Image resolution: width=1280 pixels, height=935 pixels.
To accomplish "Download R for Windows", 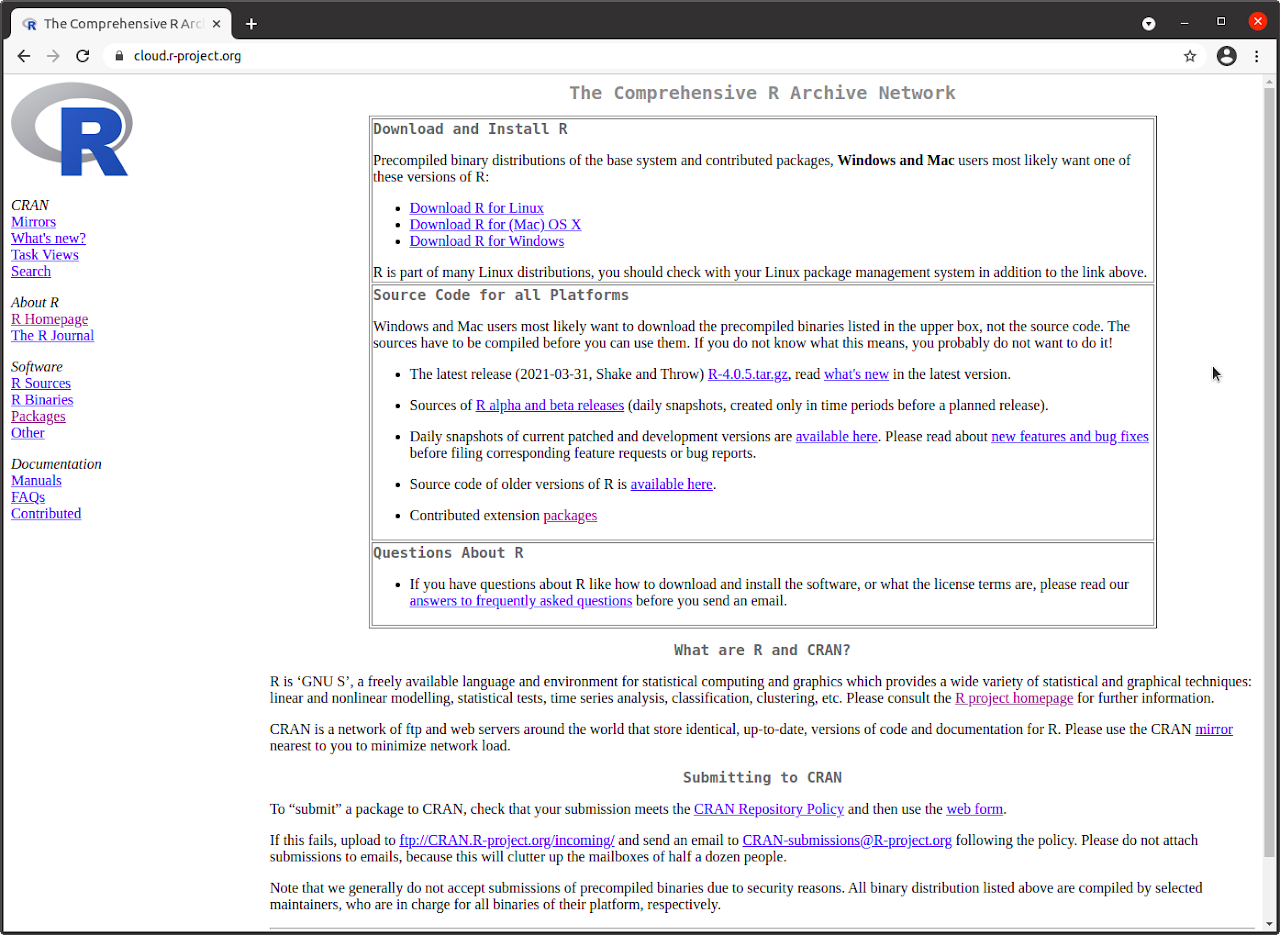I will click(486, 240).
